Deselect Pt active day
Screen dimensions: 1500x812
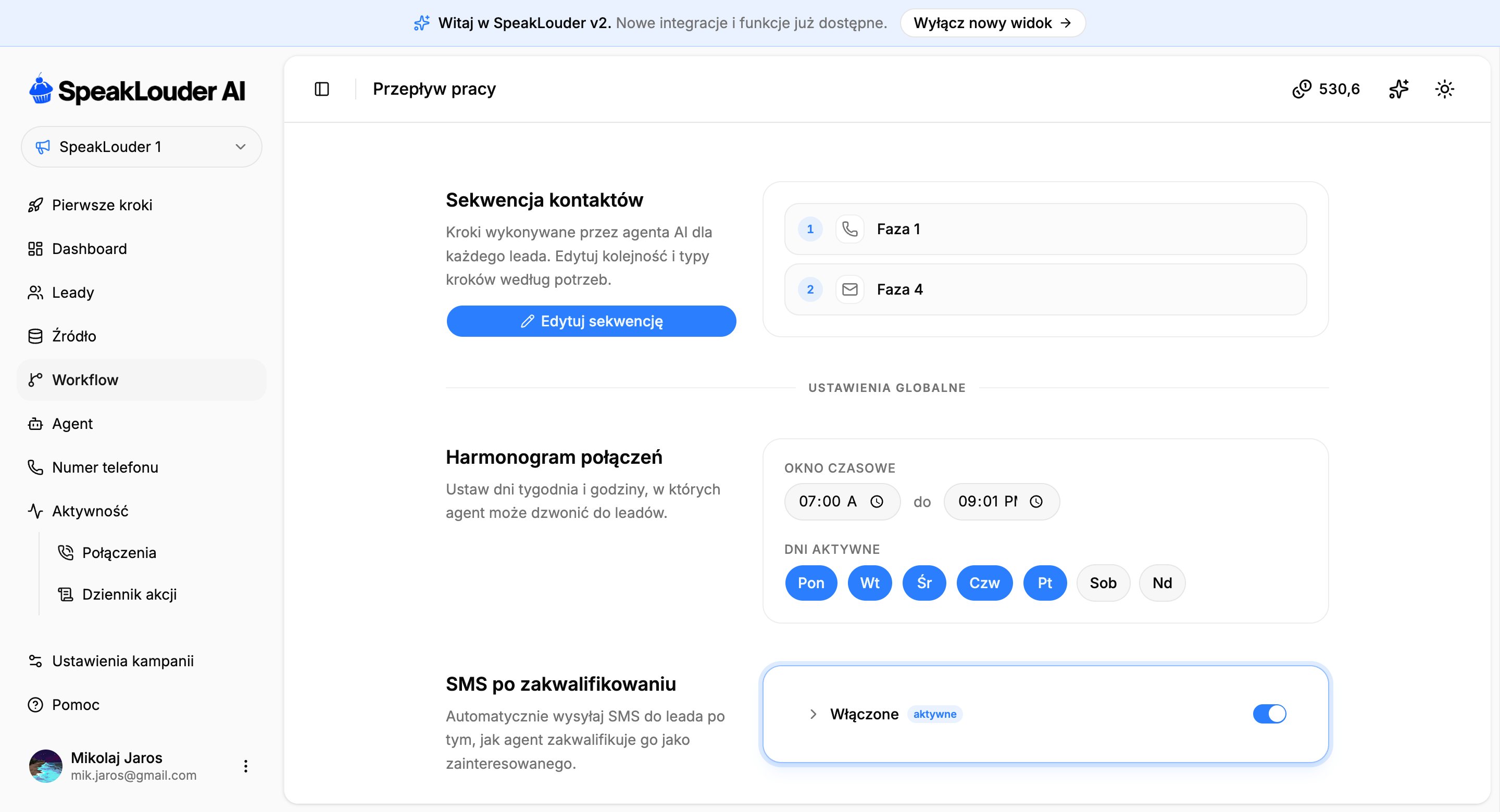pos(1045,583)
